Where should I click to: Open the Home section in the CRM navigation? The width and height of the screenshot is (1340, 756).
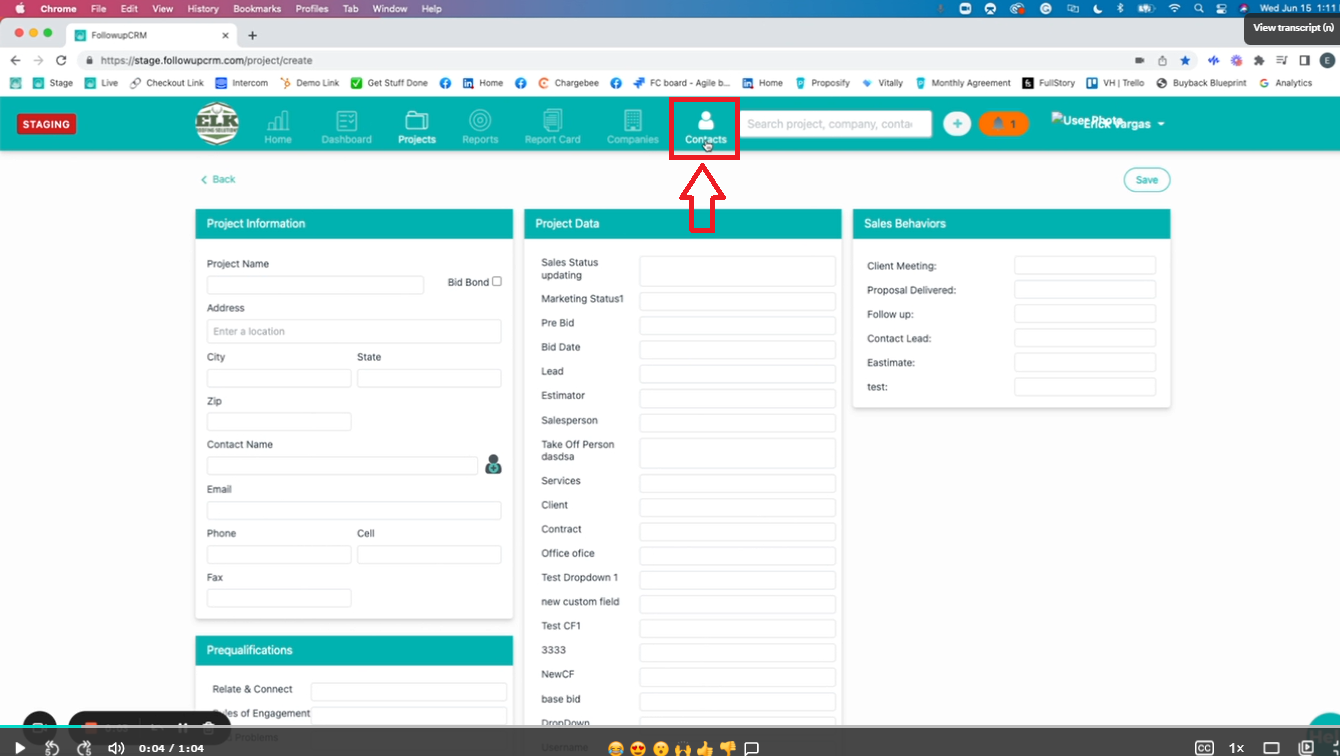point(278,127)
